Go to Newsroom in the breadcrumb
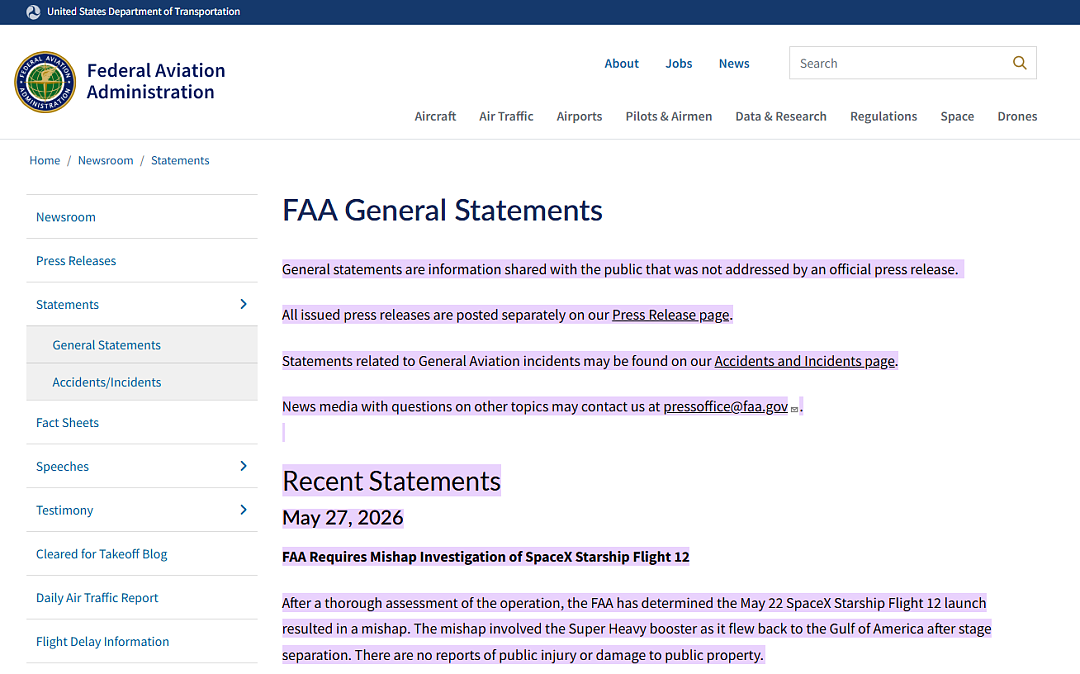Image resolution: width=1080 pixels, height=674 pixels. [x=105, y=160]
